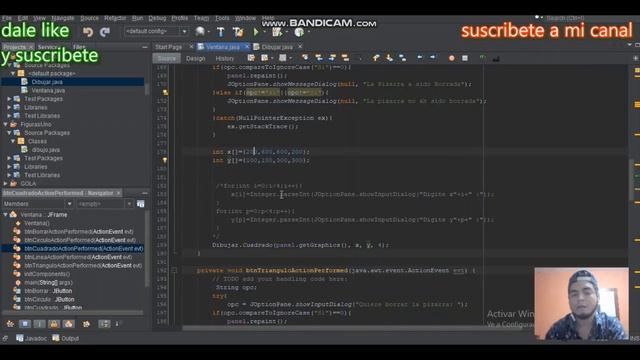Click the lightbulb hint on the else-if line
The image size is (640, 360).
coord(165,93)
